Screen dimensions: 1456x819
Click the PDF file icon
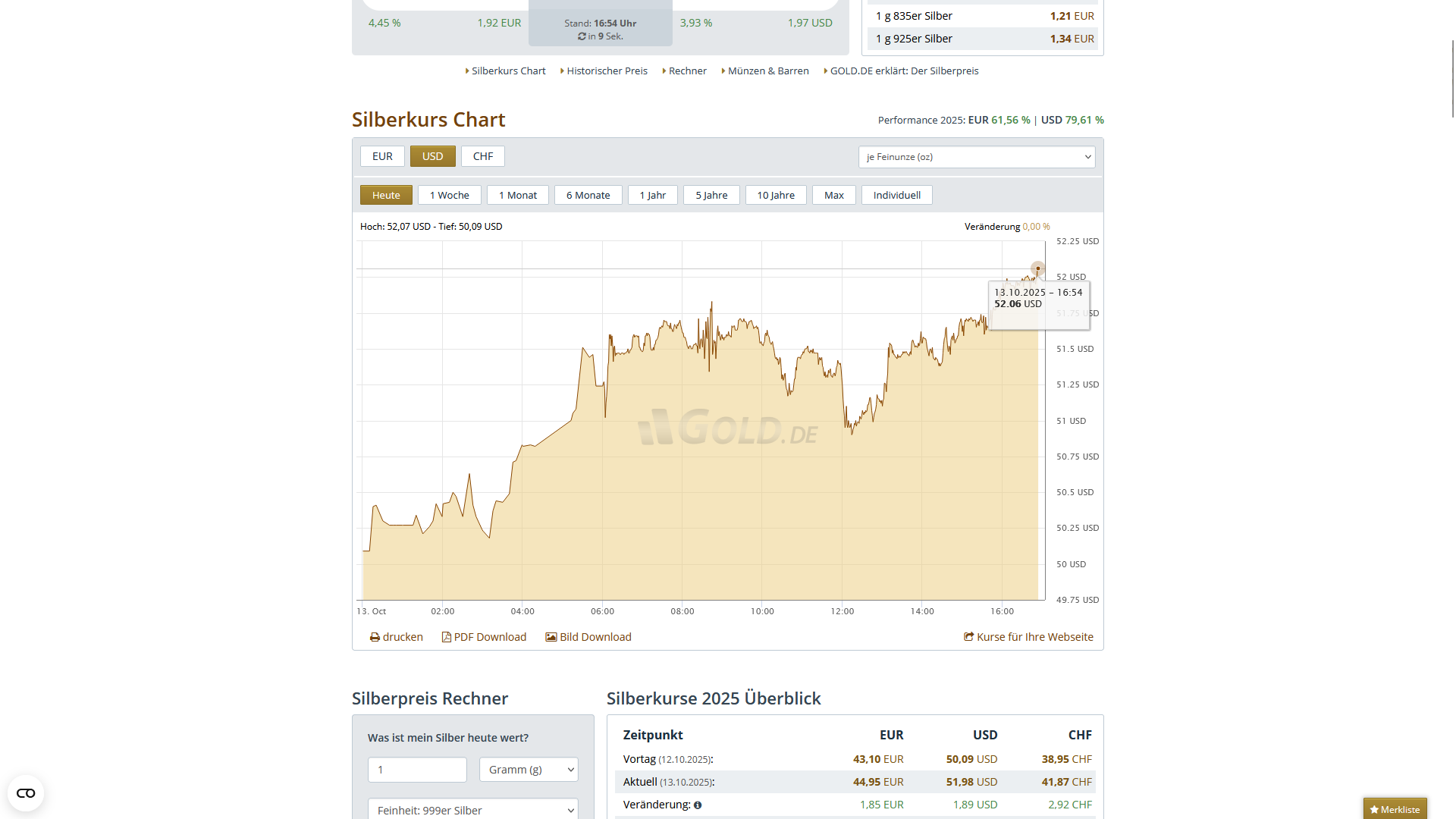(x=446, y=637)
